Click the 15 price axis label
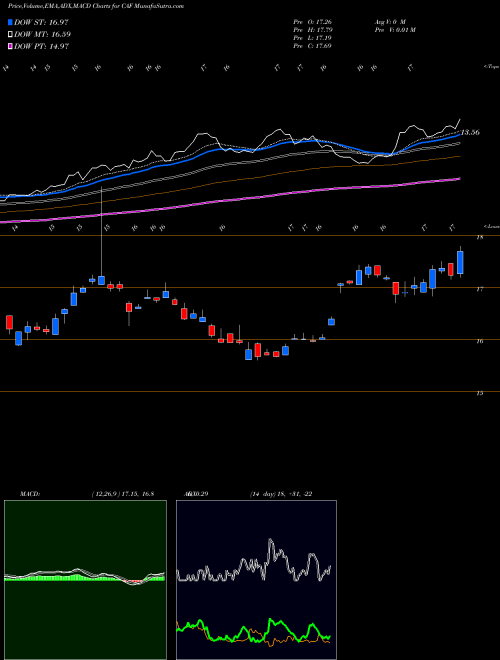 tap(480, 393)
